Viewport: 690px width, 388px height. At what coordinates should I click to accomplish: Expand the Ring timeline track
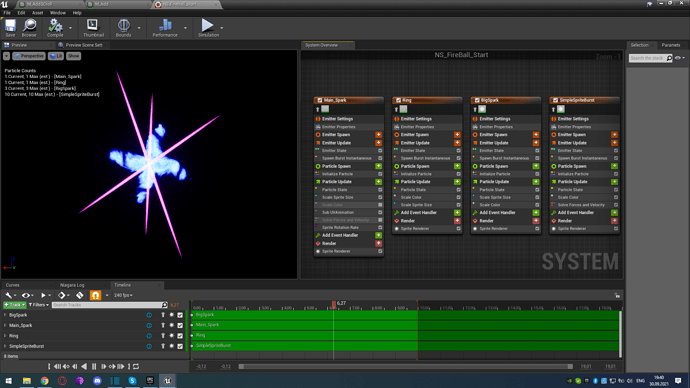[x=5, y=336]
